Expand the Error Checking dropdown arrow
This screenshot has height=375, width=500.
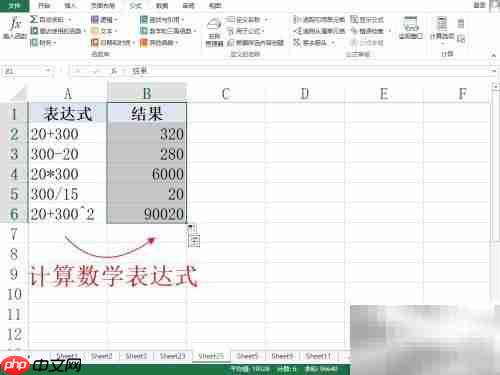point(390,31)
